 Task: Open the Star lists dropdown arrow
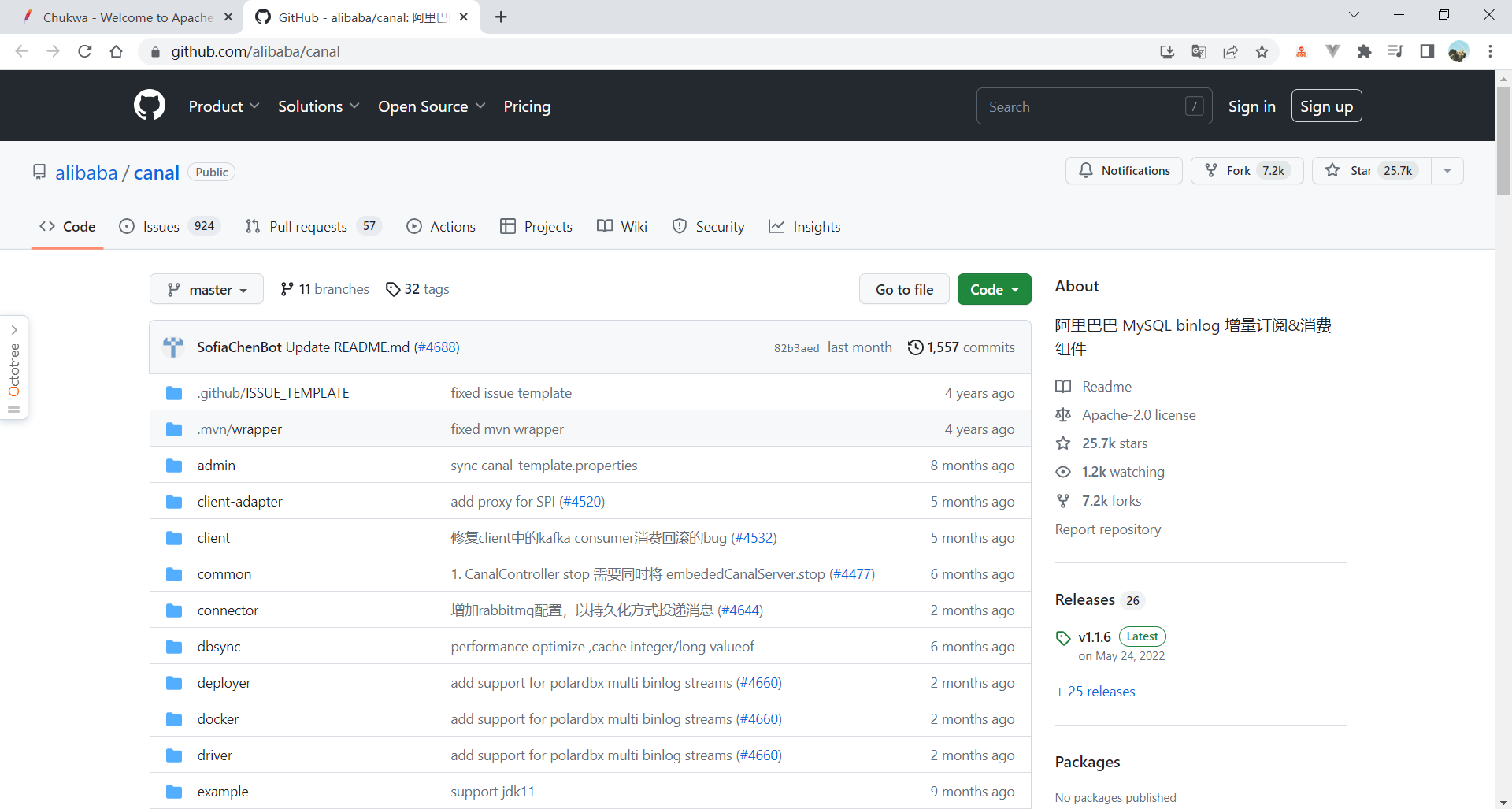click(1447, 171)
